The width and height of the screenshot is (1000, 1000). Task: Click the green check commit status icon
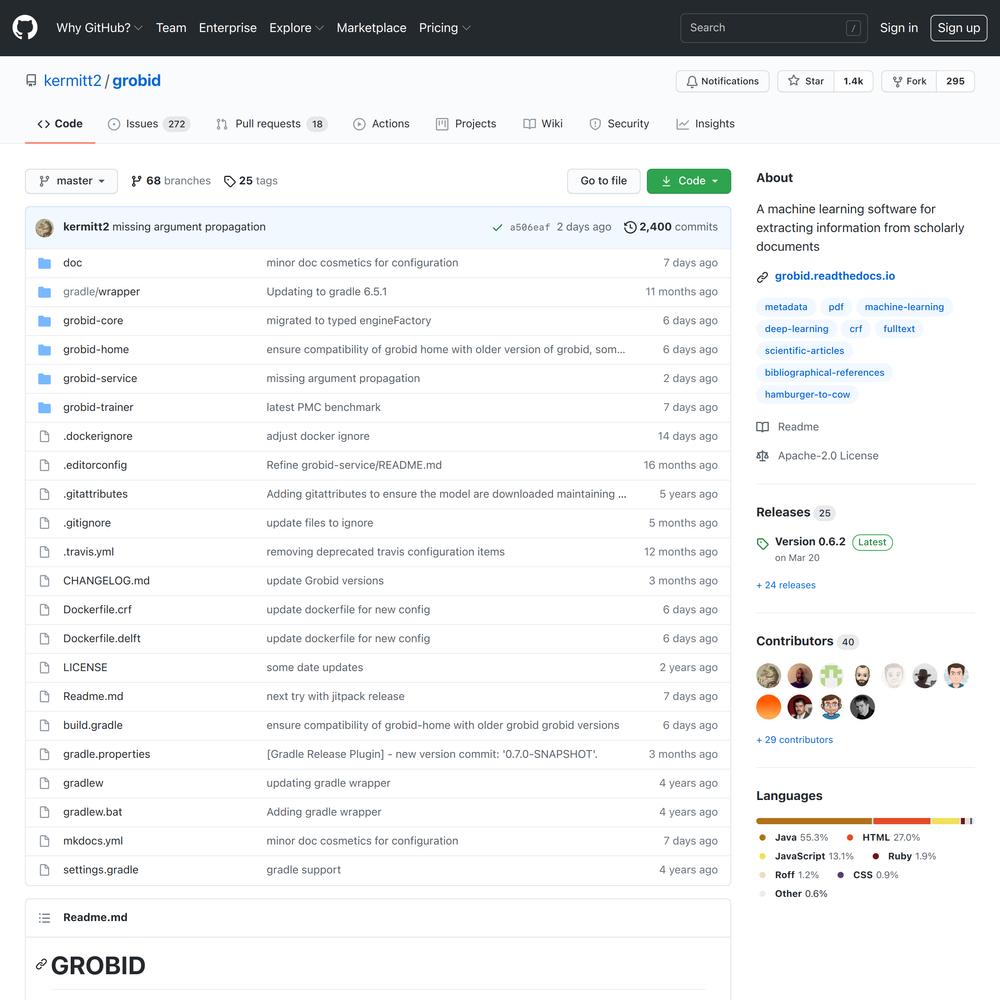click(x=497, y=227)
